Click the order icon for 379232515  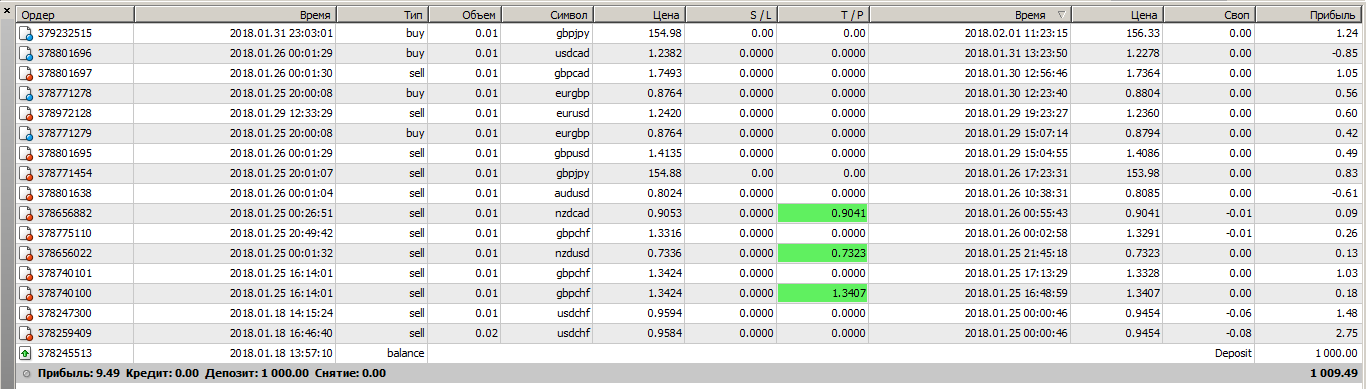(26, 33)
